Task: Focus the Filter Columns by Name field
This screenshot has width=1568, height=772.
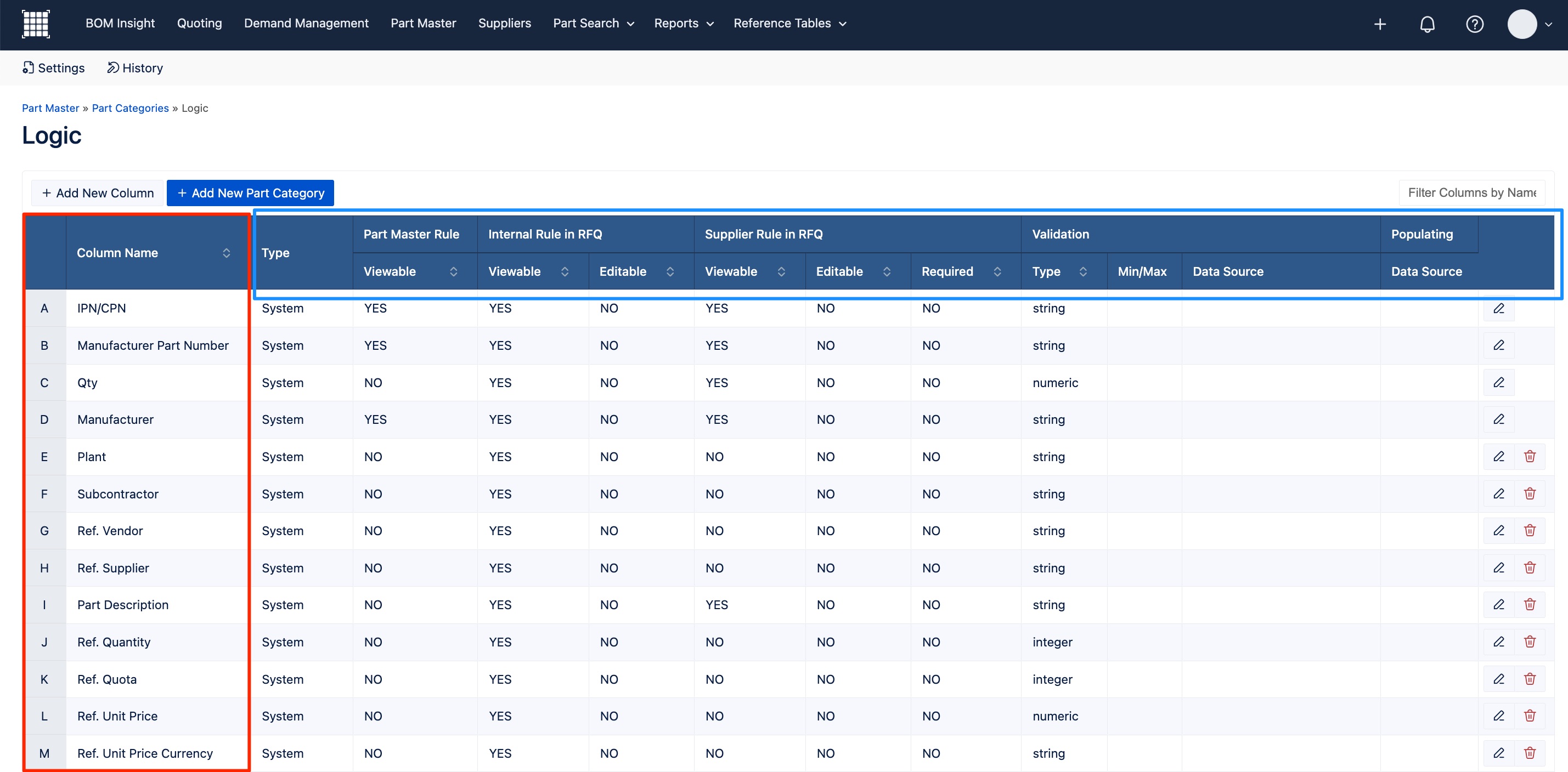Action: pos(1472,193)
